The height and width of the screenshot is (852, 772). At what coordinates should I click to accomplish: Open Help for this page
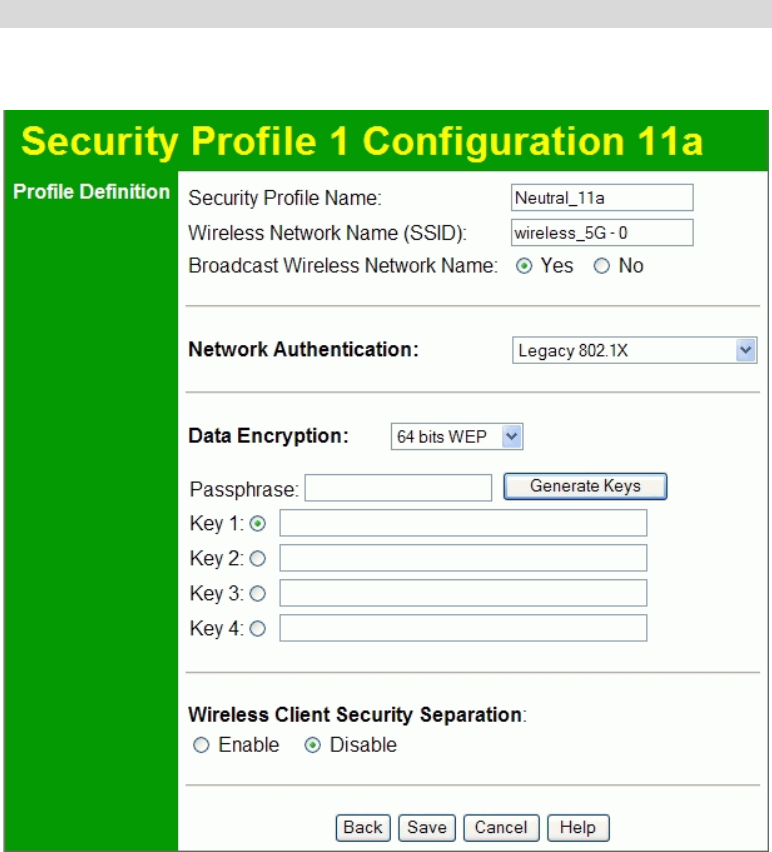click(578, 828)
